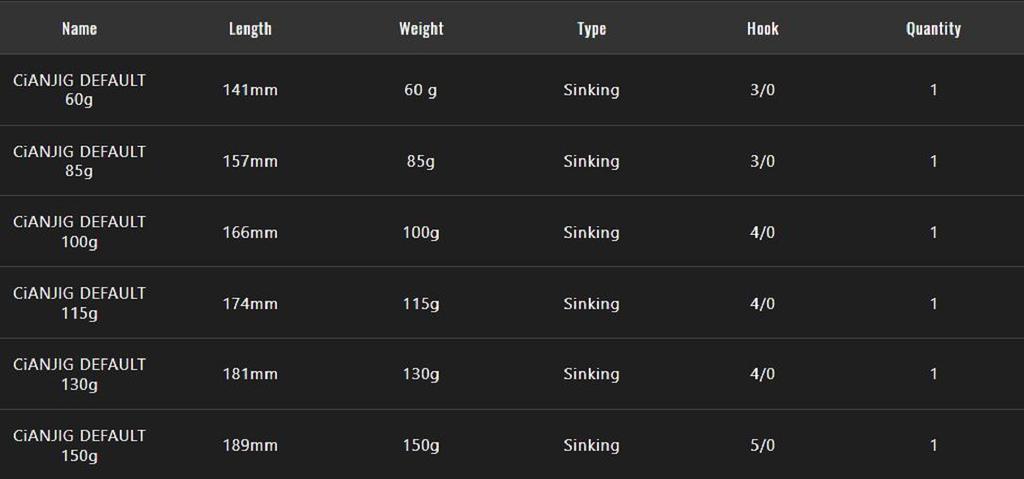This screenshot has height=479, width=1024.
Task: Select the CiANJIG DEFAULT 150g name cell
Action: pyautogui.click(x=79, y=445)
